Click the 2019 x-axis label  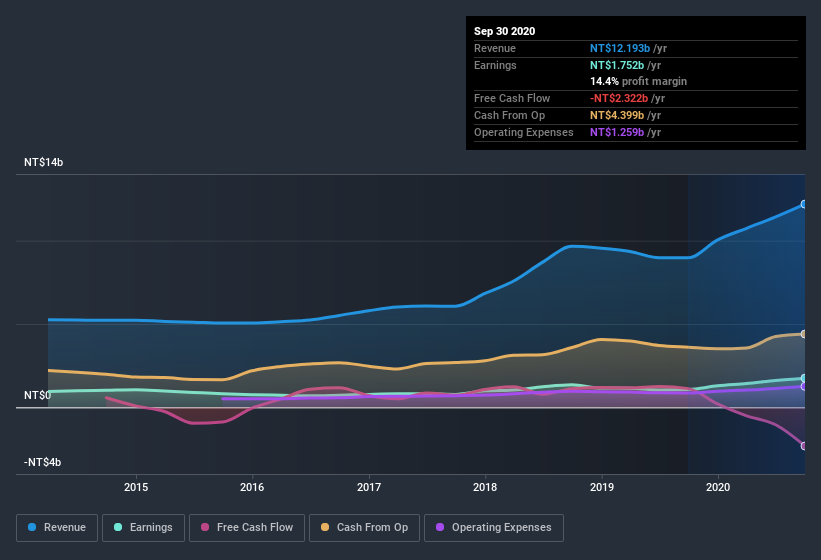click(x=602, y=487)
